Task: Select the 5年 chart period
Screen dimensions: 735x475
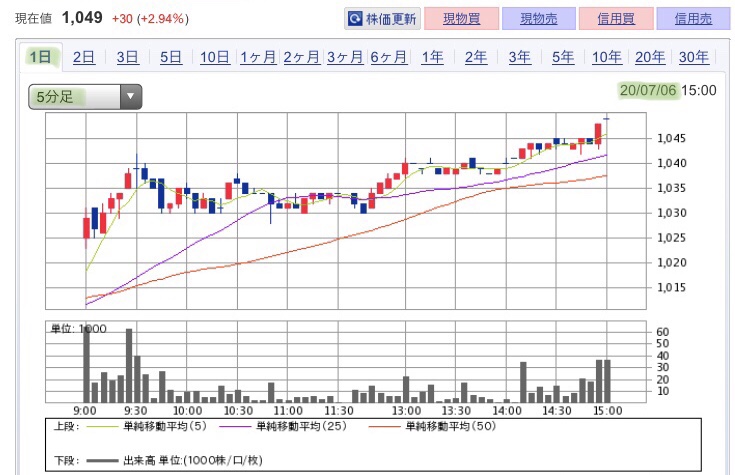Action: [563, 57]
